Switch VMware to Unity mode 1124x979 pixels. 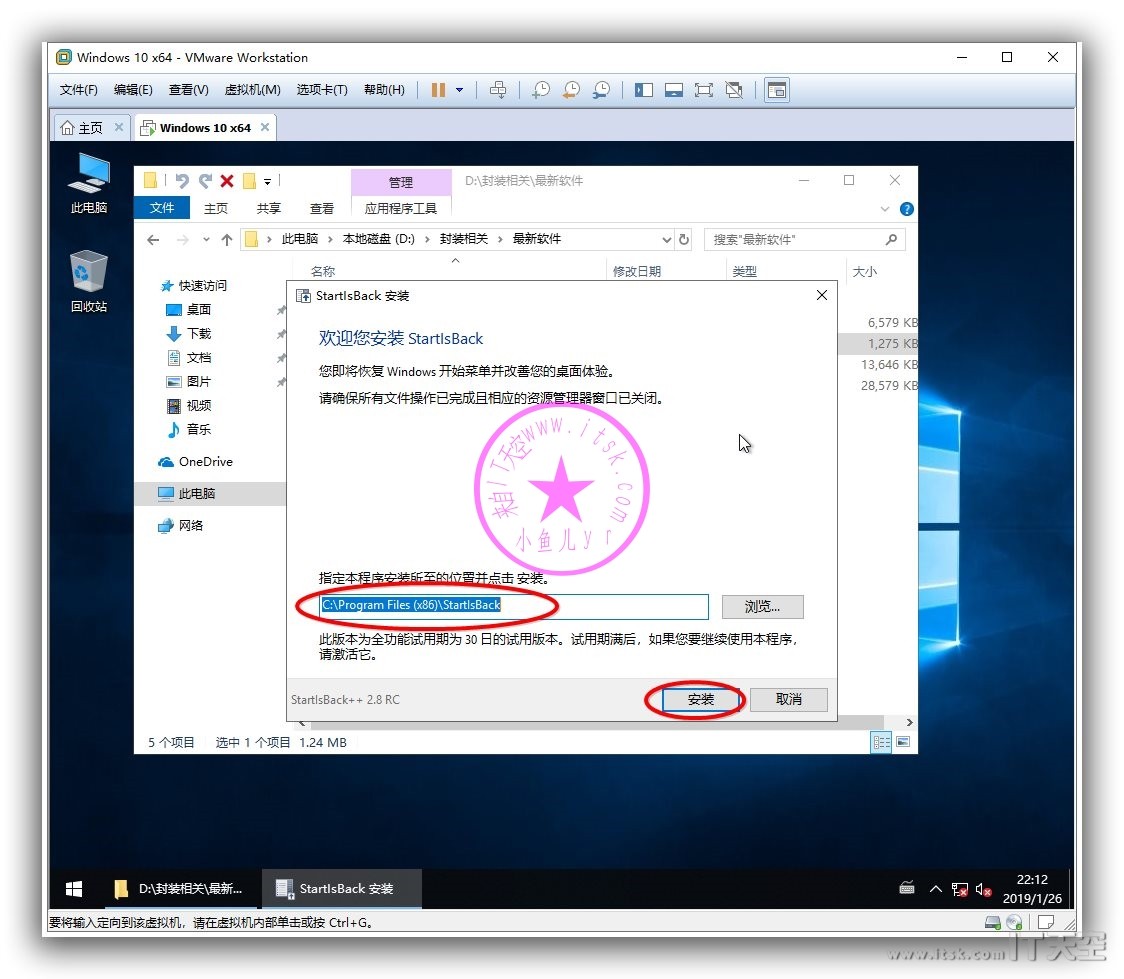(x=734, y=90)
